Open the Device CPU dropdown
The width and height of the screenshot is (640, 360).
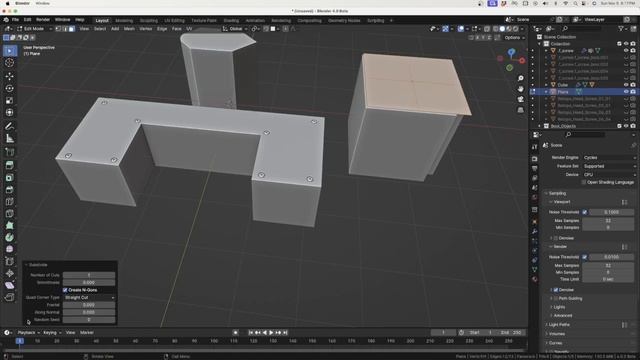coord(609,175)
